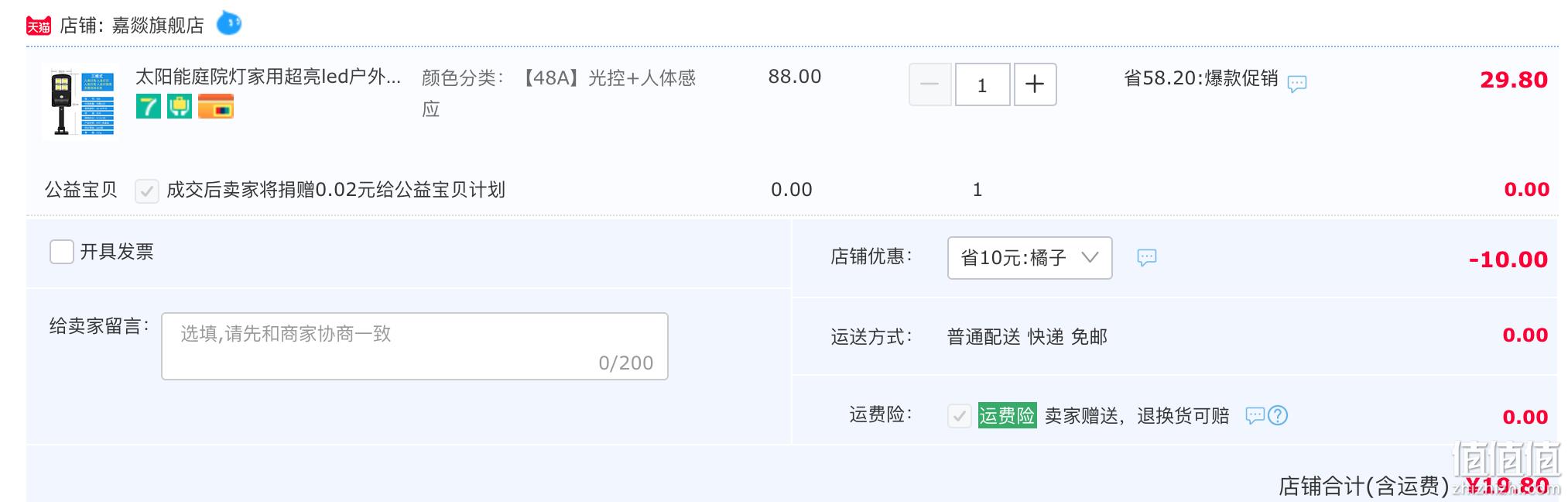Toggle the 公益宝贝 donation checkbox

tap(147, 191)
